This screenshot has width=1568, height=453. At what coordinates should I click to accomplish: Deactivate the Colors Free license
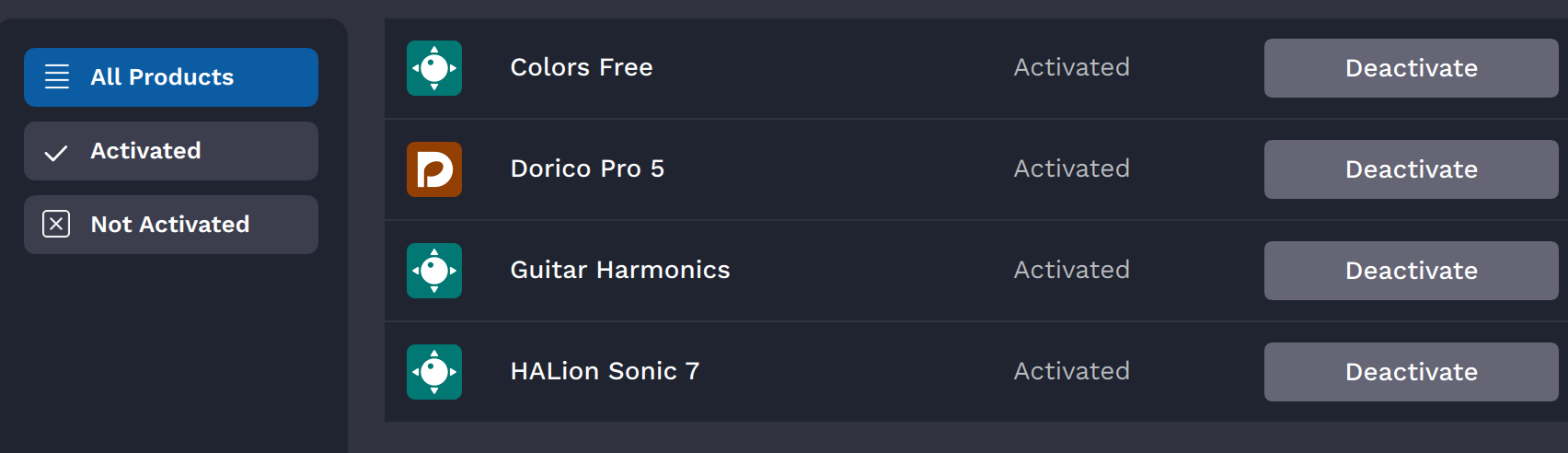click(x=1411, y=68)
